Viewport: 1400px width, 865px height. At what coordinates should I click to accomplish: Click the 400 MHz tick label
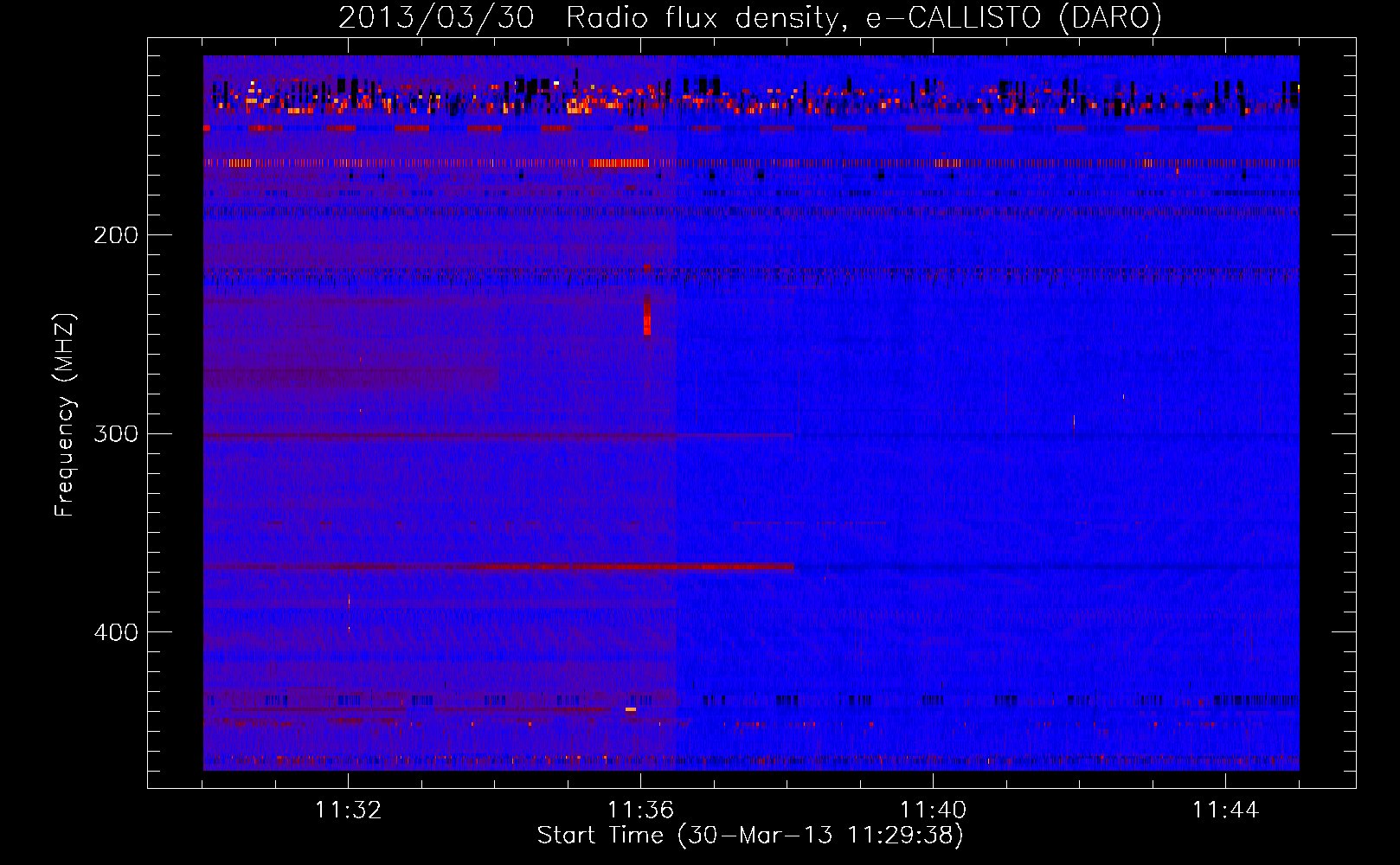[x=116, y=632]
